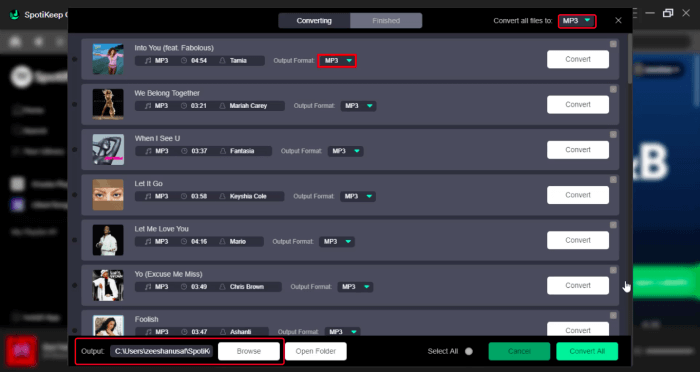
Task: Select the Let Me Love You row checkbox
Action: 75,240
